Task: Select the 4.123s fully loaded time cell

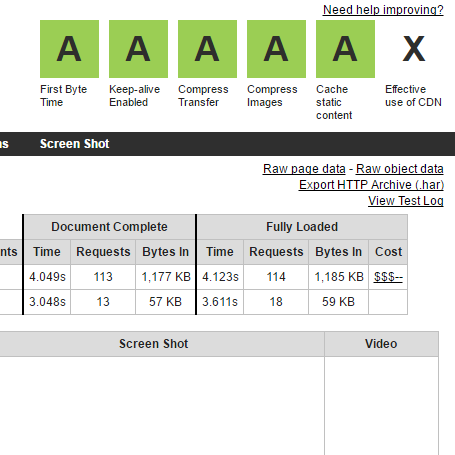Action: coord(220,277)
